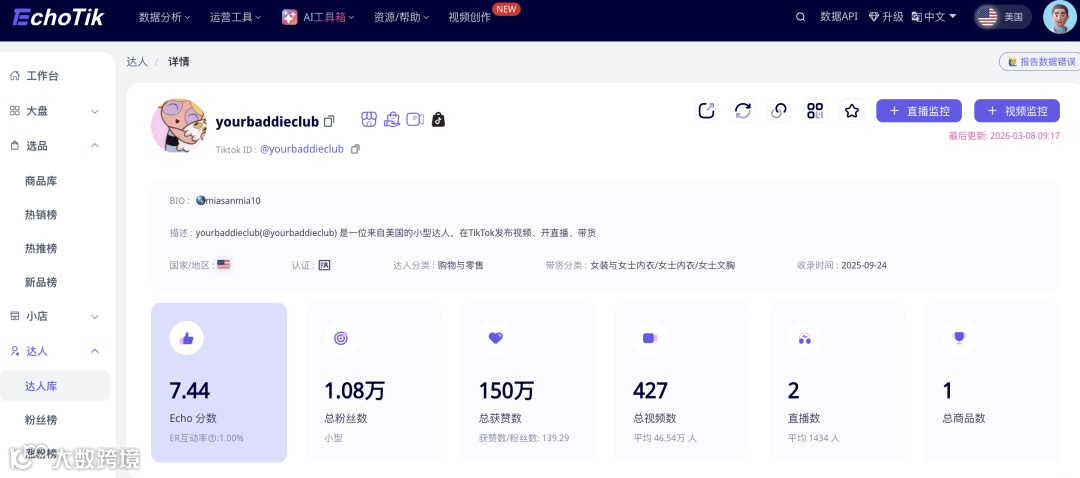
Task: Click the headset icon on livestream card
Action: [x=804, y=338]
